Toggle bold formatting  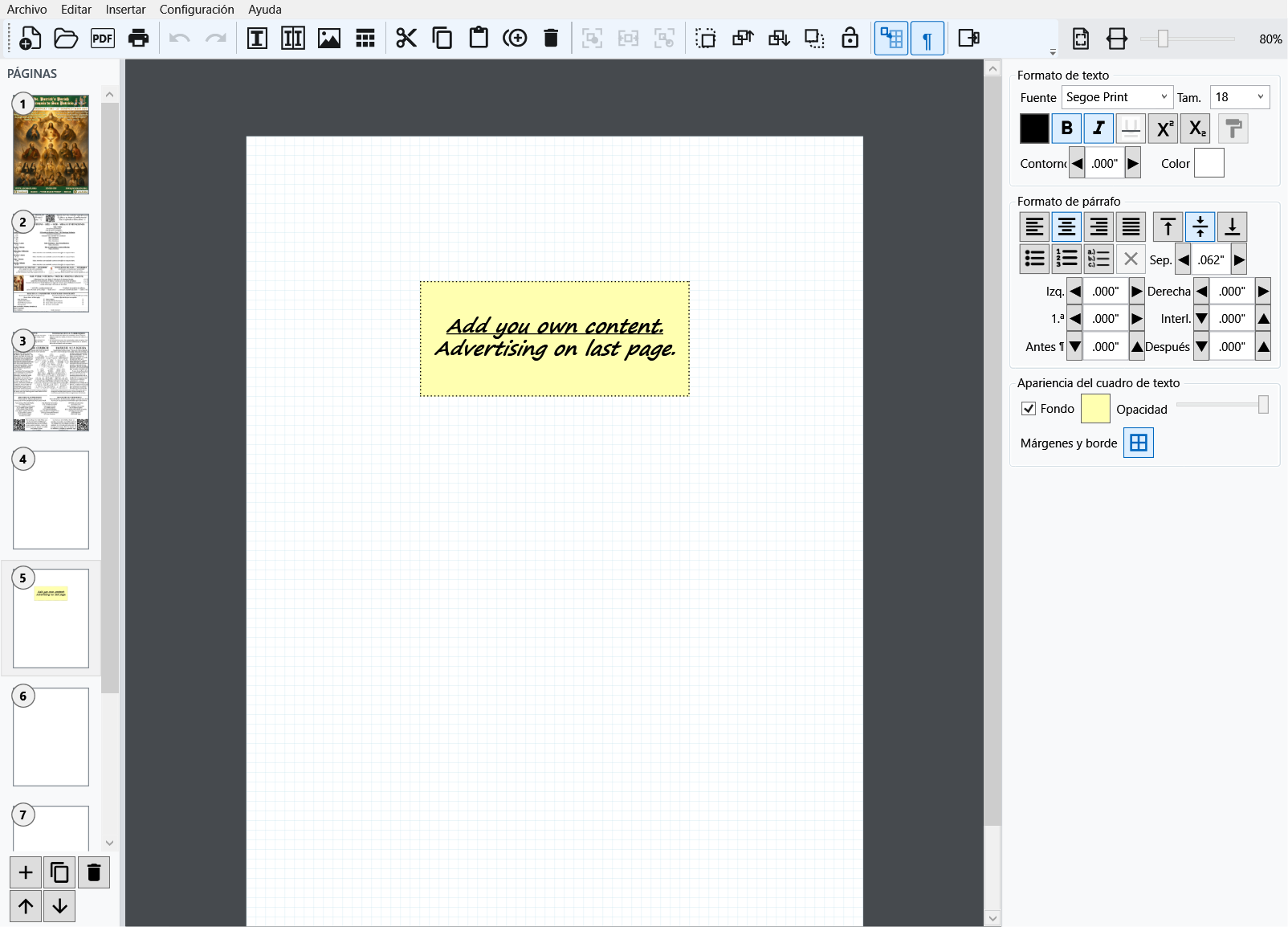click(x=1066, y=128)
